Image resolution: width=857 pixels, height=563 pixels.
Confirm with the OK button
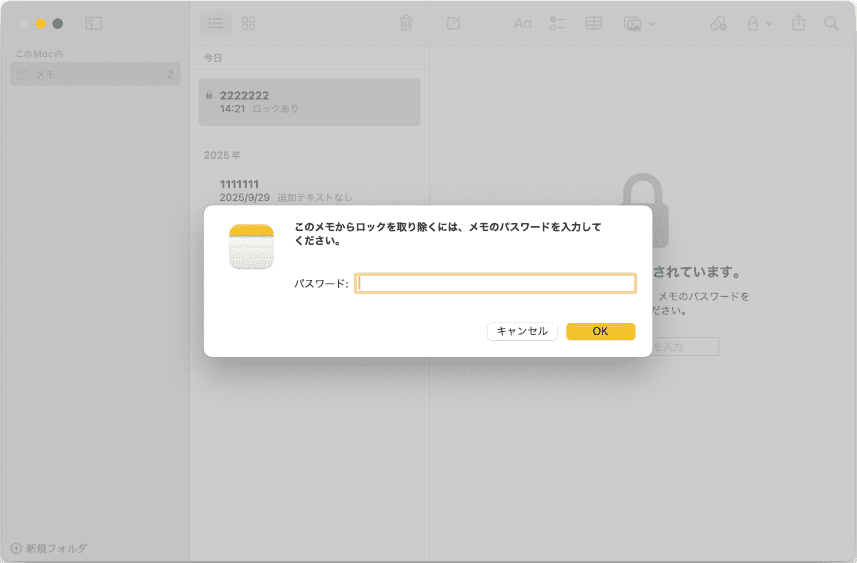(x=600, y=331)
